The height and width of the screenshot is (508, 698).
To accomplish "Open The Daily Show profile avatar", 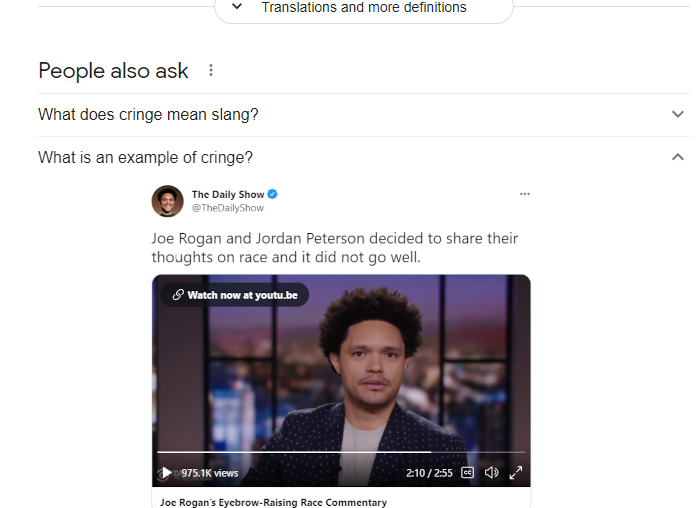I will coord(167,201).
